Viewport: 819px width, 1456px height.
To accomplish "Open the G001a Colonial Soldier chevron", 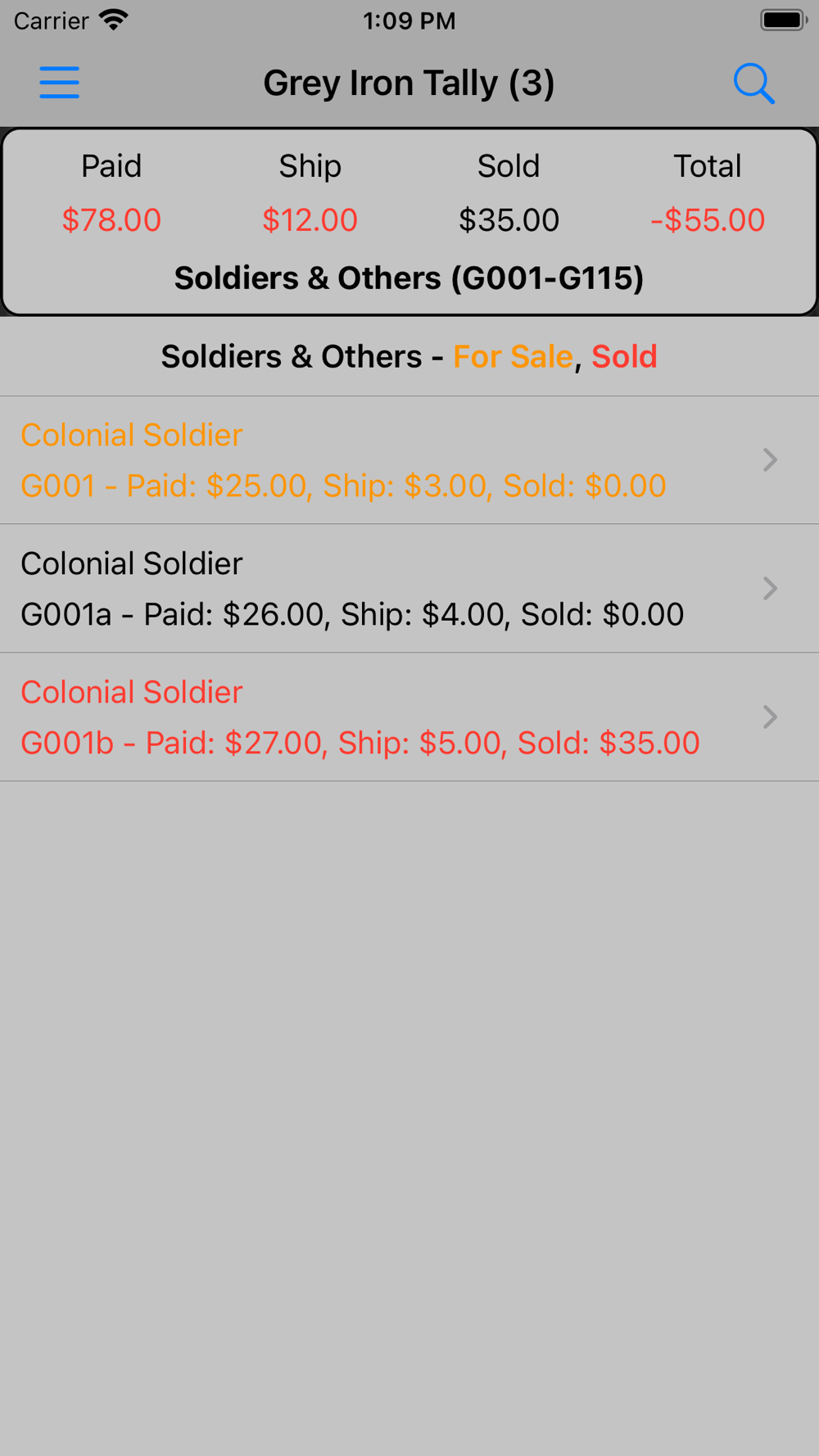I will point(770,588).
